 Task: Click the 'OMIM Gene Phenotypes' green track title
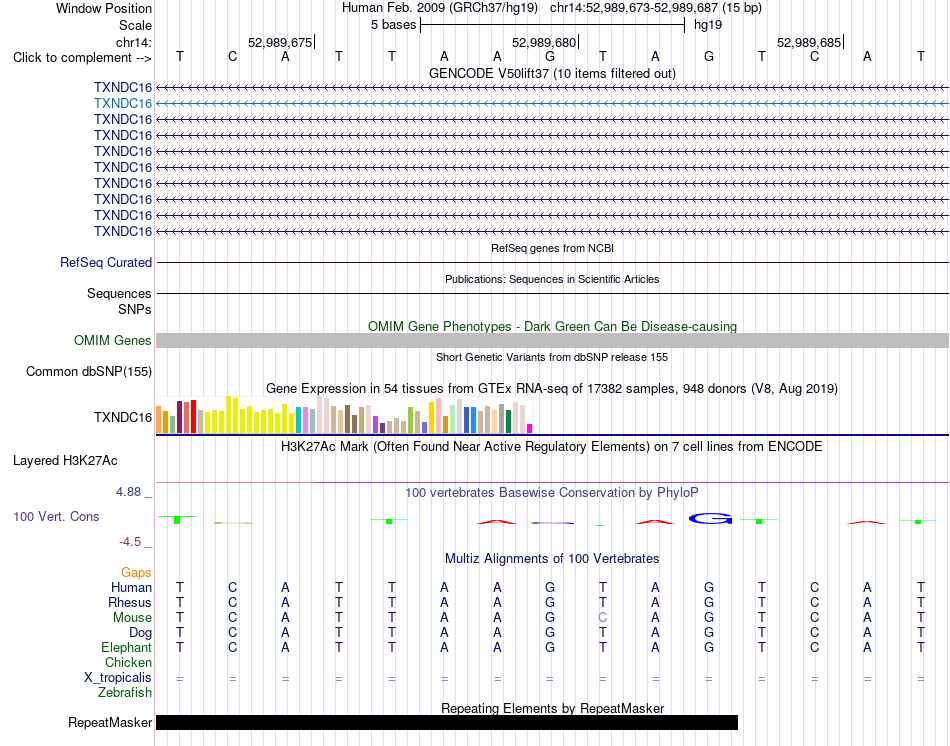tap(552, 326)
